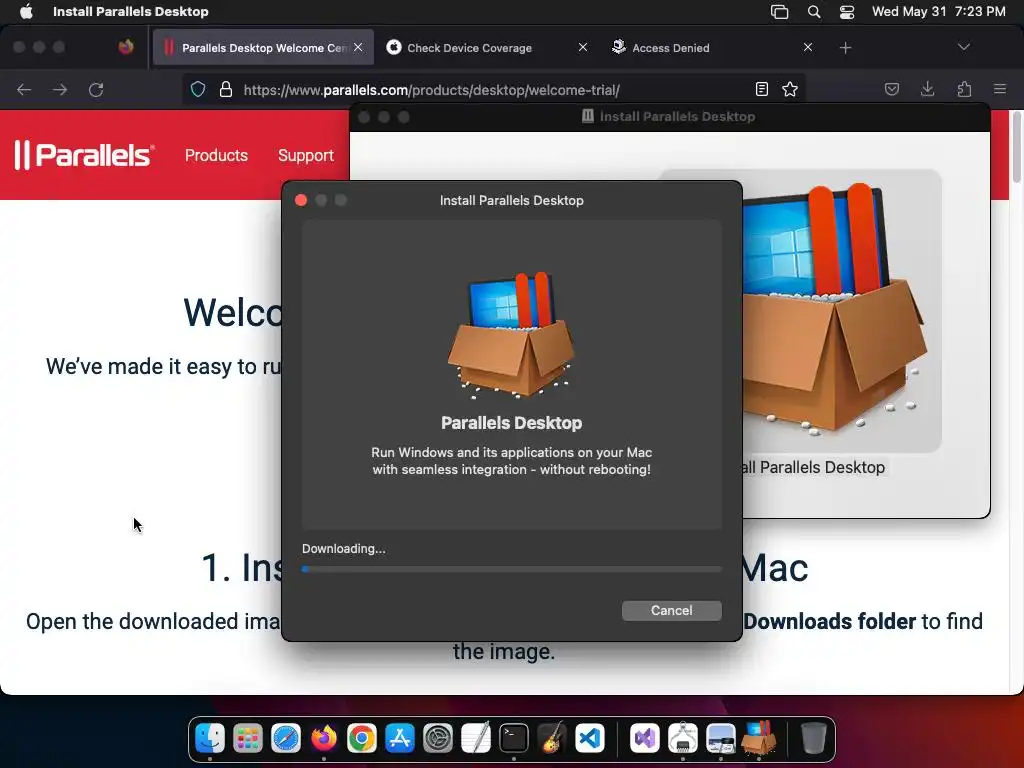This screenshot has width=1024, height=768.
Task: Open App Store from the Dock
Action: (400, 739)
